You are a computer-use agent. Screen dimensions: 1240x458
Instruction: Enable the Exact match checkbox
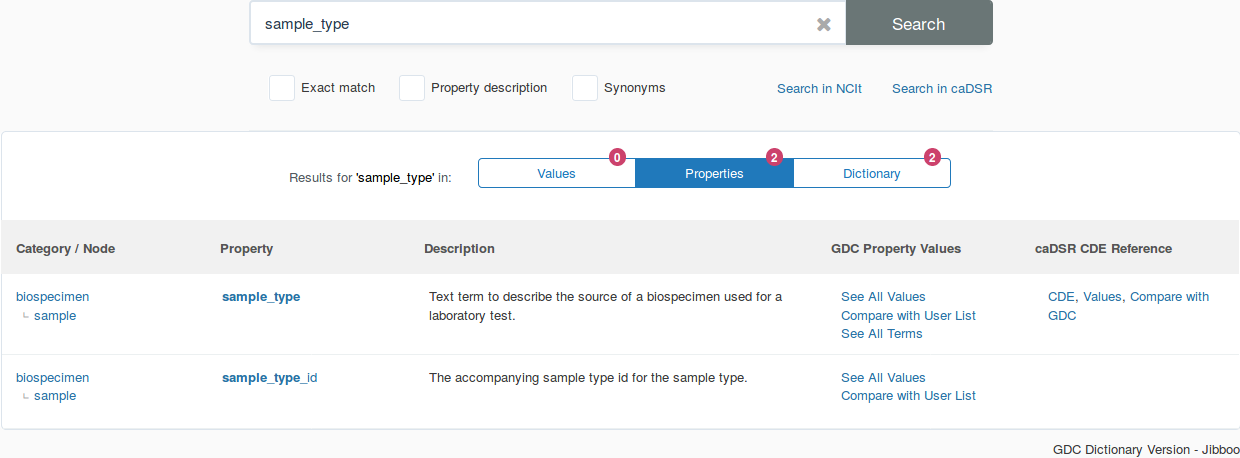(282, 88)
